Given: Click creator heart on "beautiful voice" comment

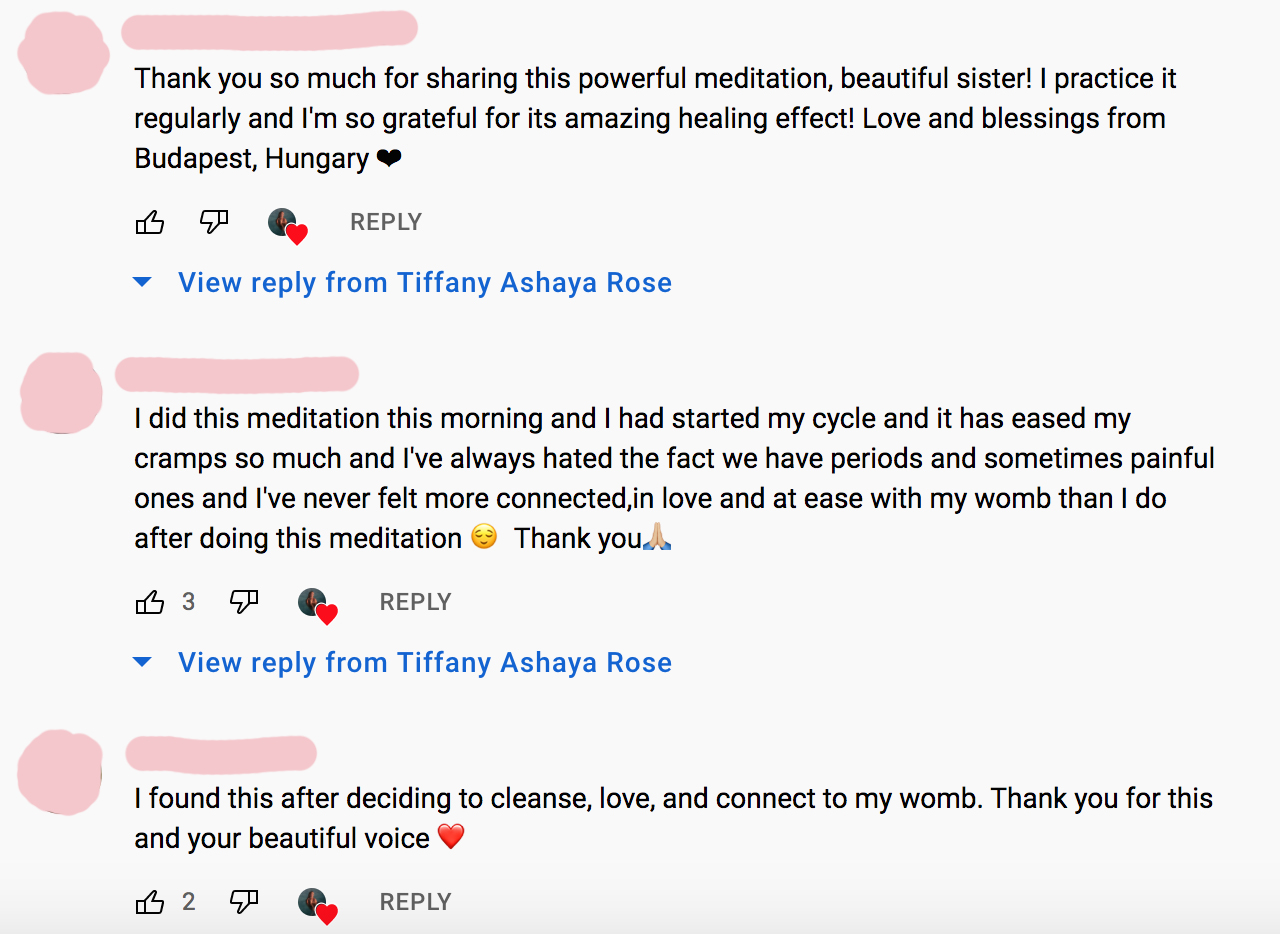Looking at the screenshot, I should [317, 904].
